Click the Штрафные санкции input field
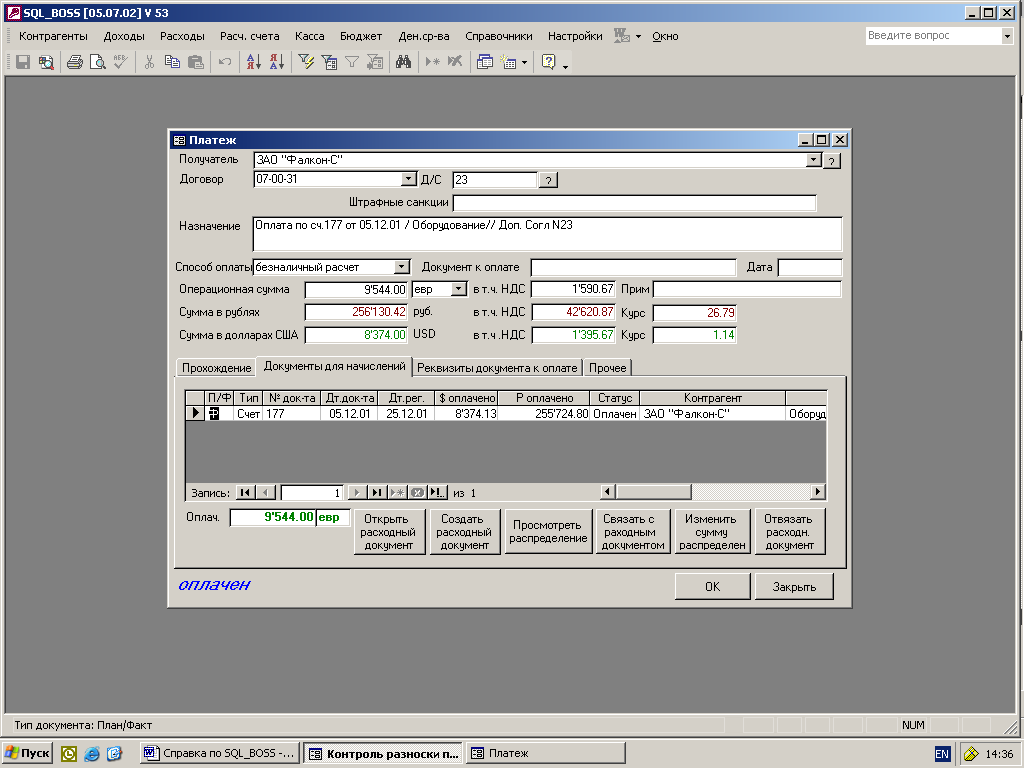 coord(634,204)
